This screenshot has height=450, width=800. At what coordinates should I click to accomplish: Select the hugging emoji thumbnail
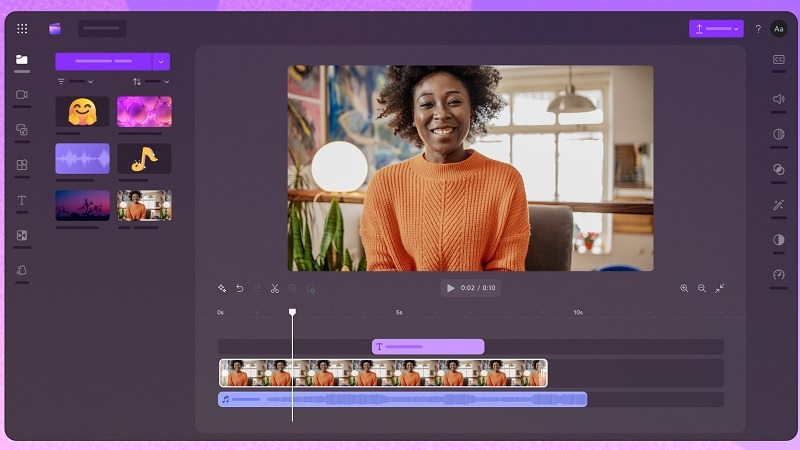pyautogui.click(x=82, y=112)
